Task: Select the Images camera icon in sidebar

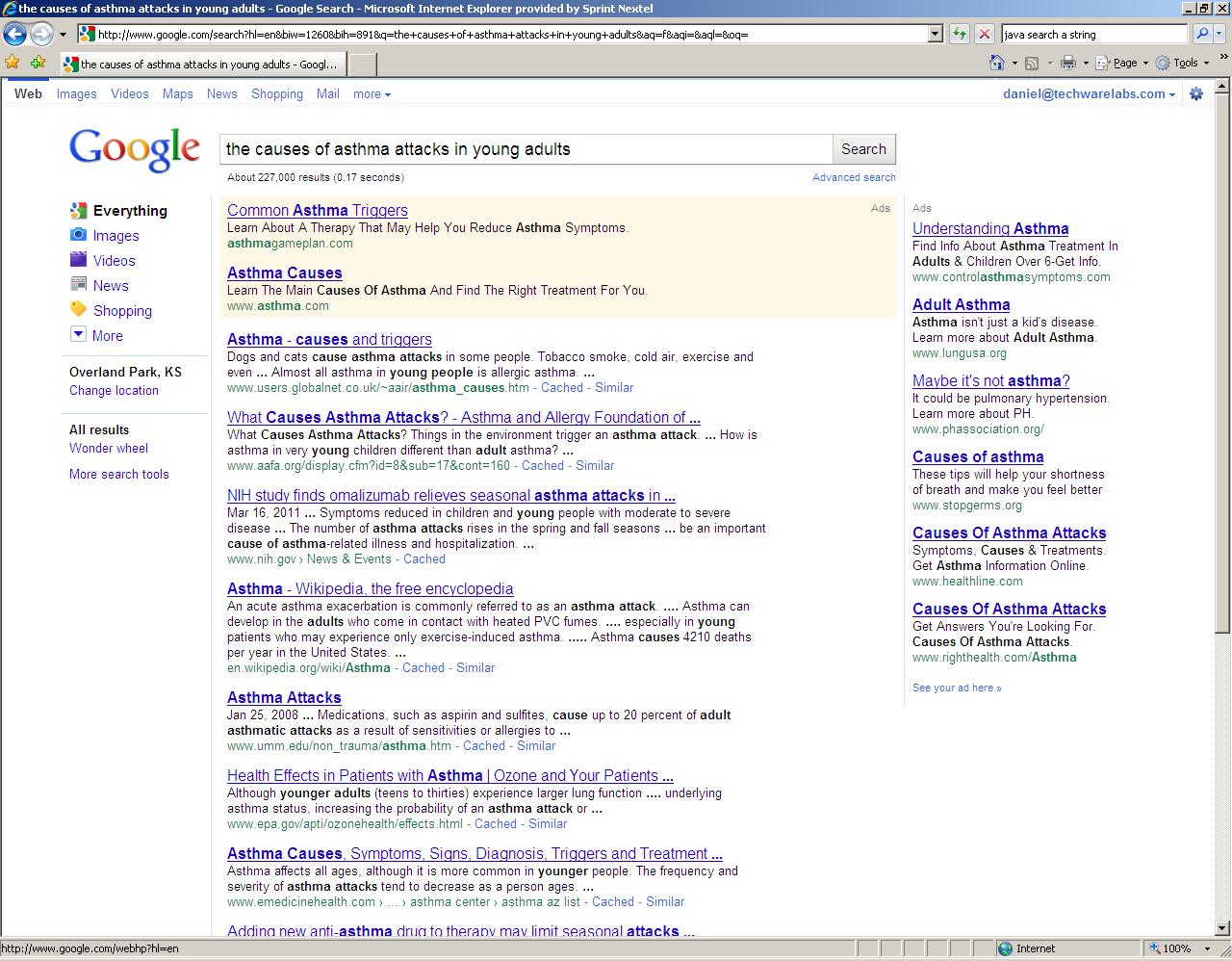Action: coord(79,235)
